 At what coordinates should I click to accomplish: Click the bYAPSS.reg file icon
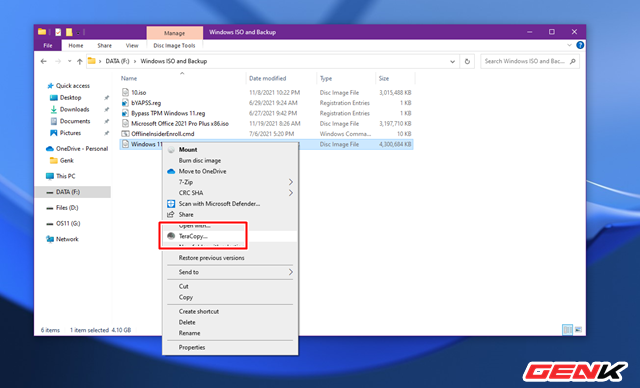125,103
